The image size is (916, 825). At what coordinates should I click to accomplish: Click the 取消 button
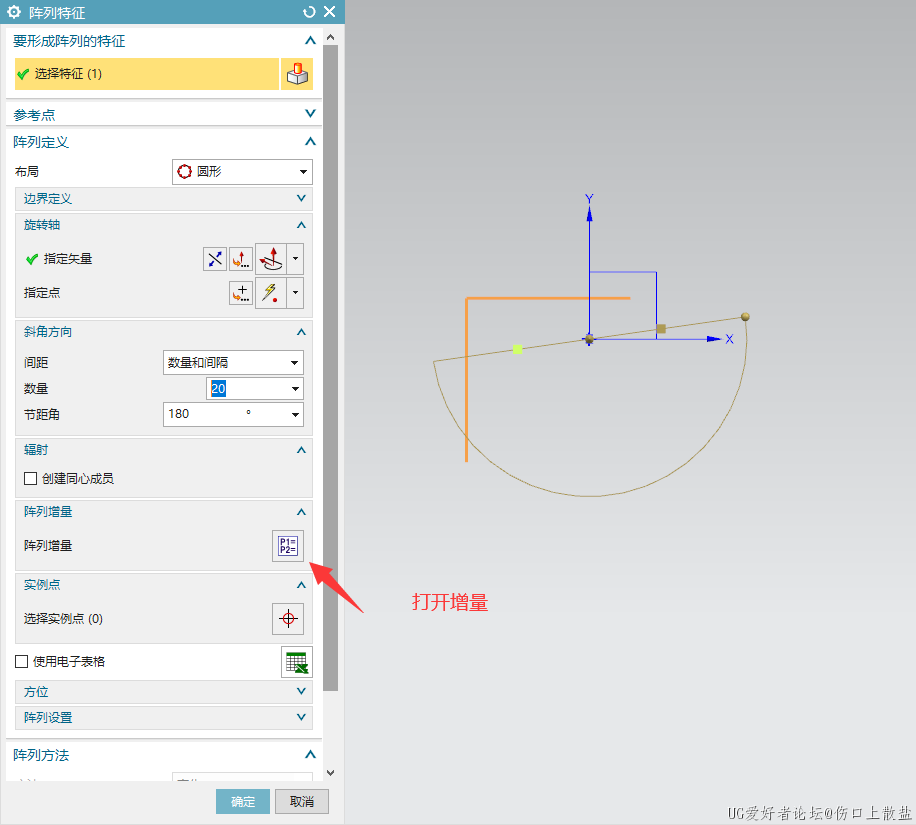click(x=302, y=802)
